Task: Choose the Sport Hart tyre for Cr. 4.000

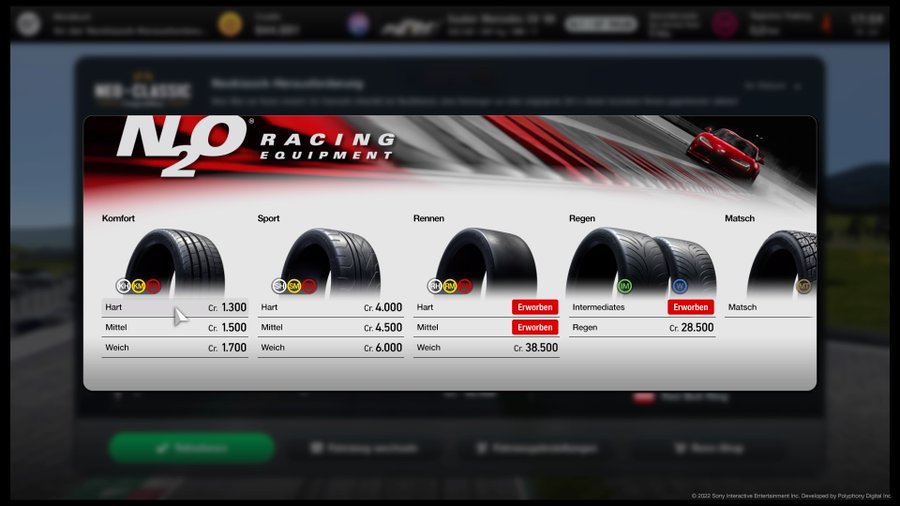Action: [331, 308]
